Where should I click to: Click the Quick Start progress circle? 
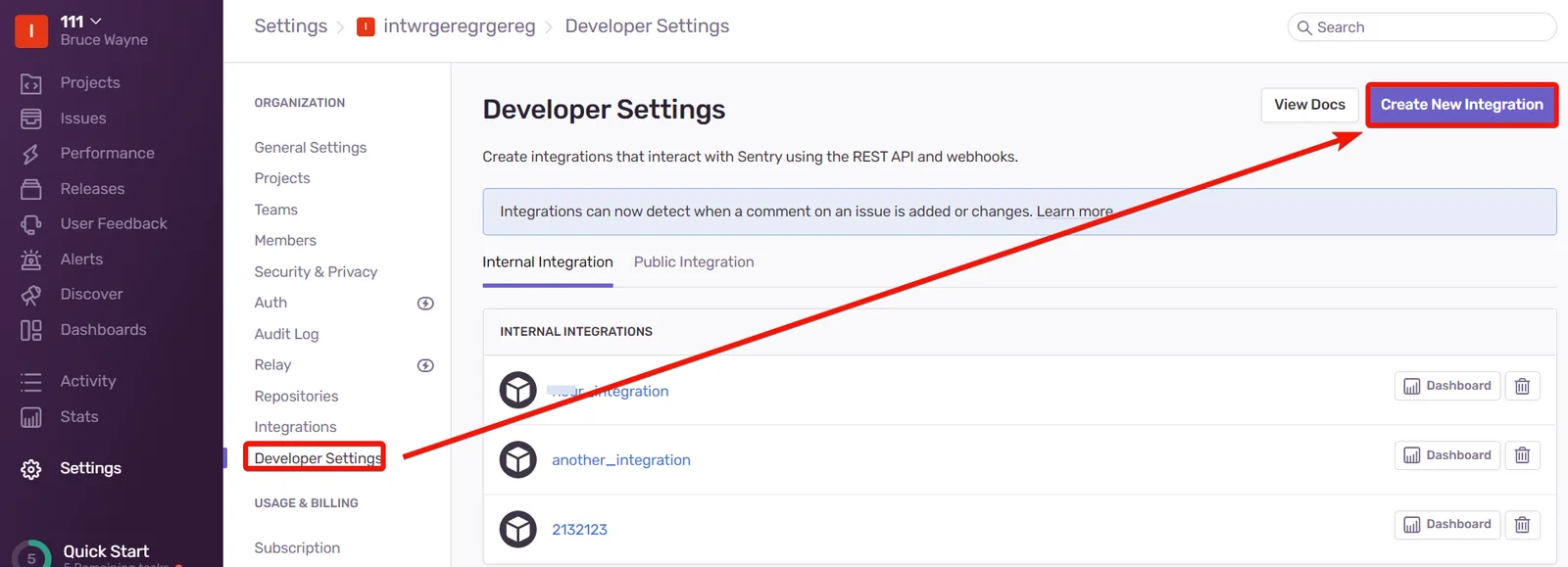point(31,555)
